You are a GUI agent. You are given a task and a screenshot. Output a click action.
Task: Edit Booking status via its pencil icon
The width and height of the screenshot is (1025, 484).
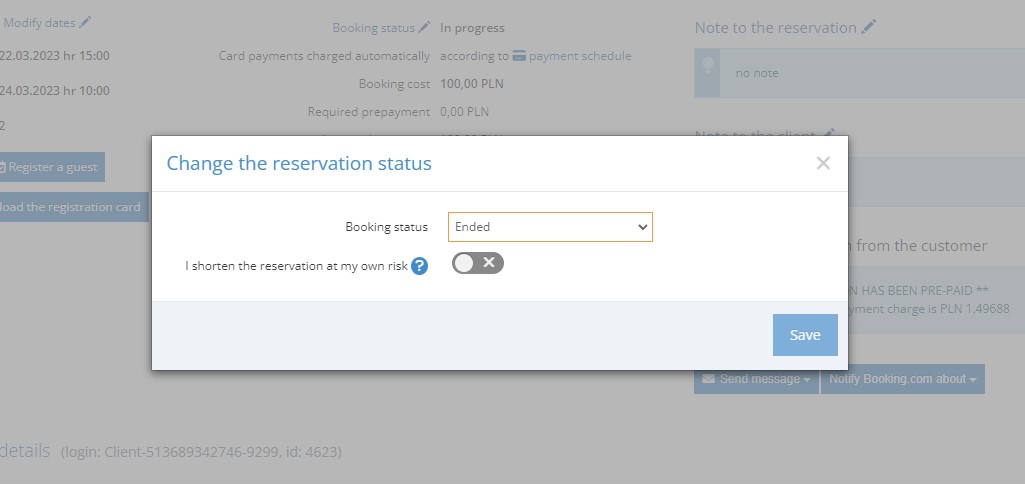[x=424, y=27]
